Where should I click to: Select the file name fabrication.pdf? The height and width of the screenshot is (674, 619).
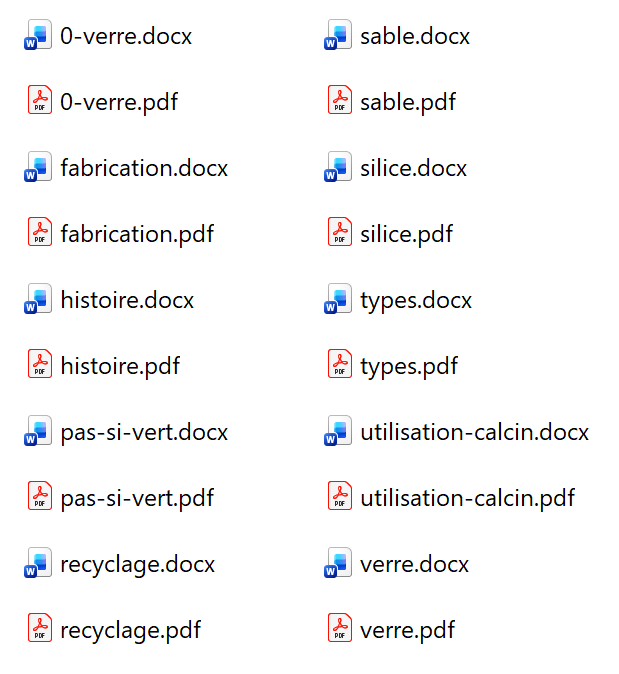tap(137, 234)
